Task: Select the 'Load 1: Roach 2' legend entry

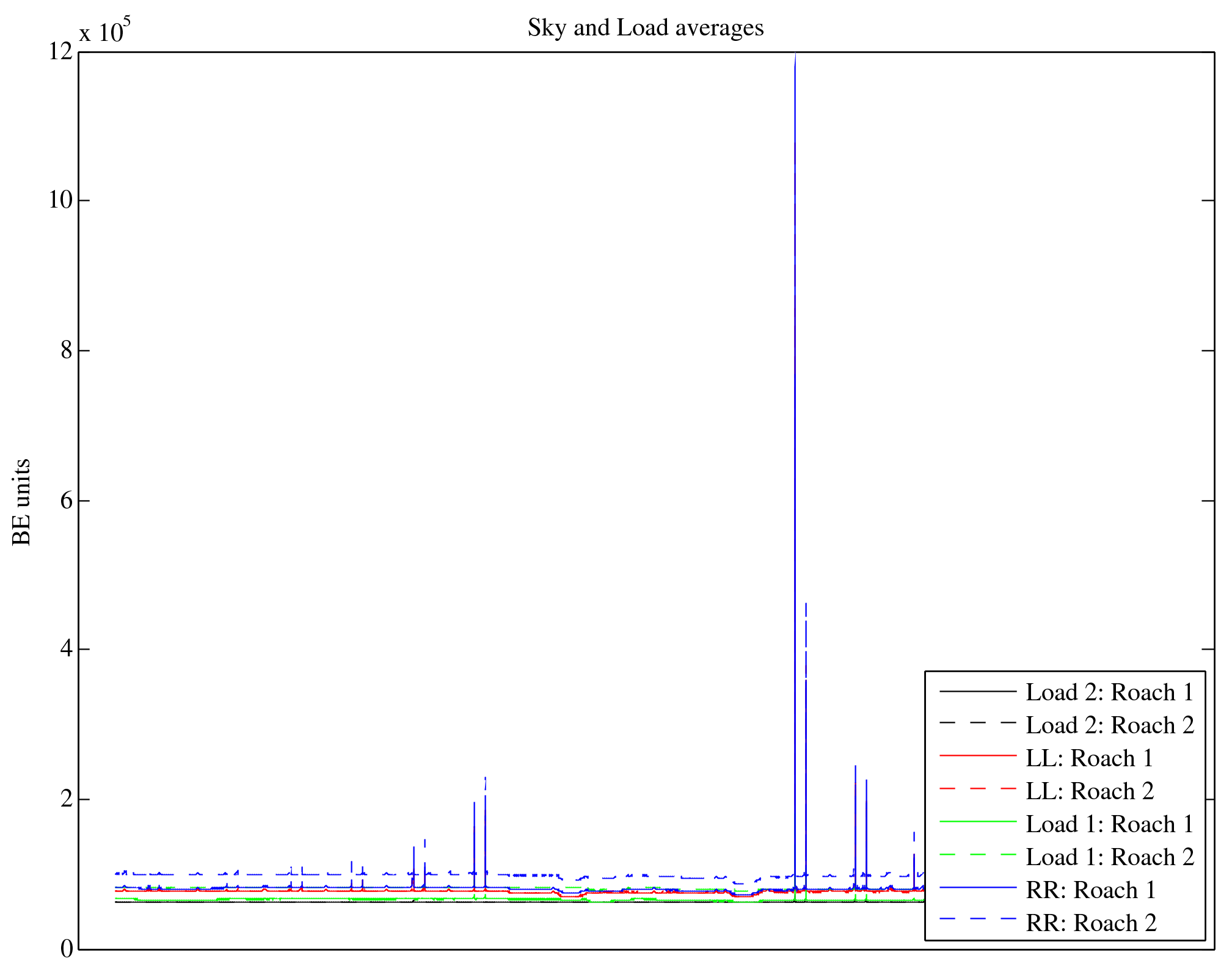Action: pyautogui.click(x=1109, y=857)
